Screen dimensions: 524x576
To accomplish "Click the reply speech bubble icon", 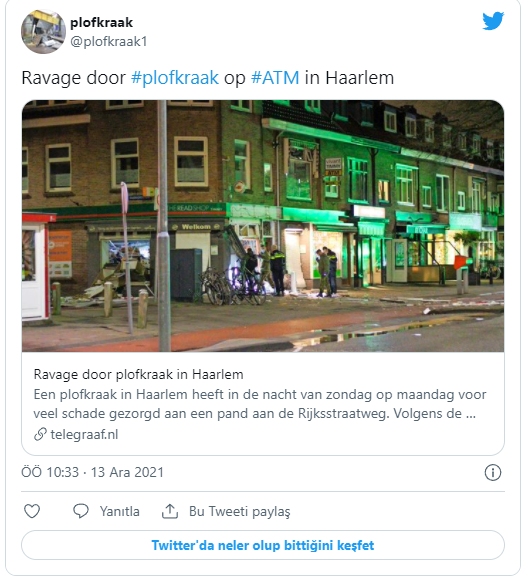I will (x=81, y=511).
